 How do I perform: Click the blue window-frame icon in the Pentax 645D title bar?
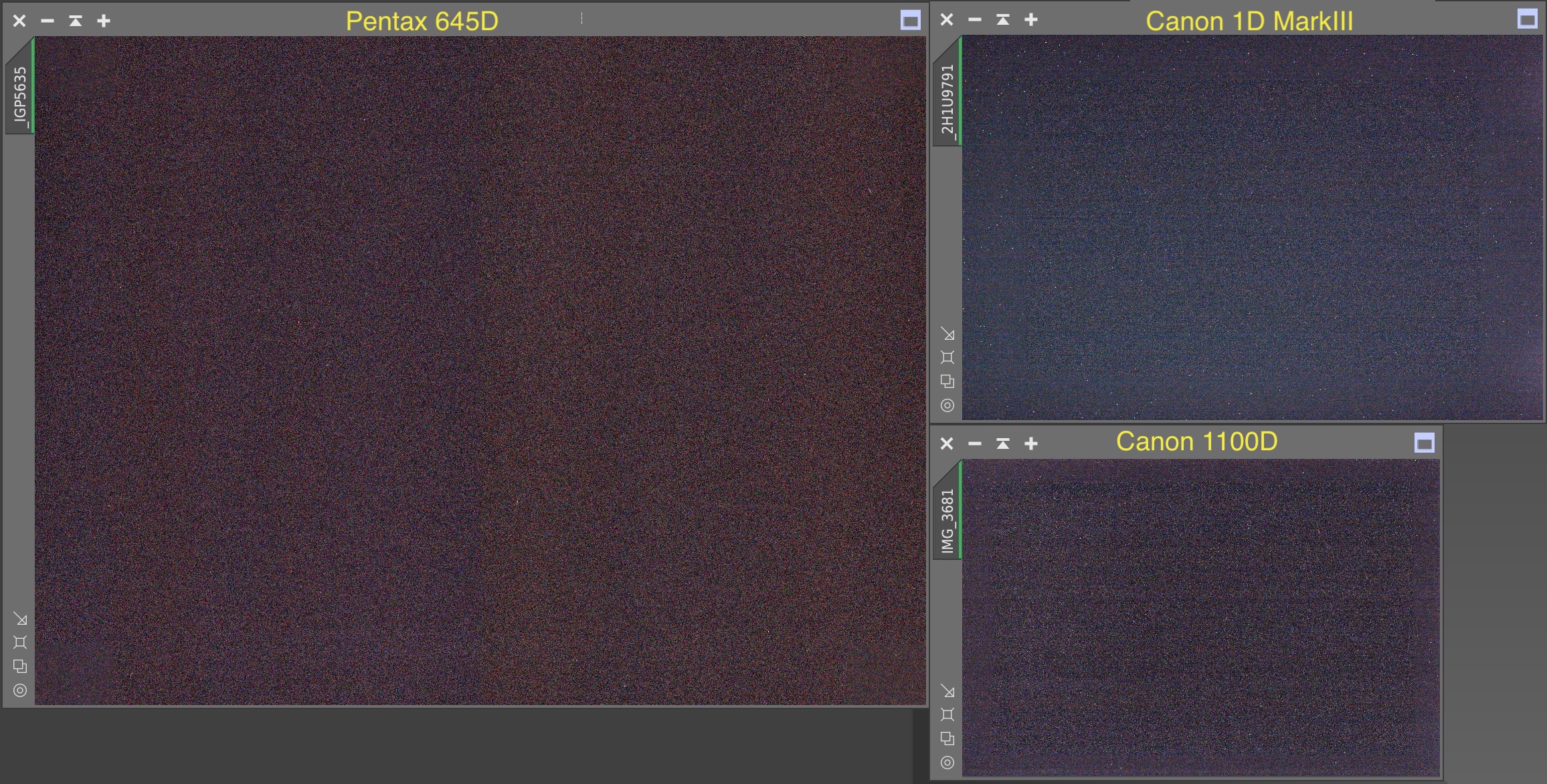point(911,21)
